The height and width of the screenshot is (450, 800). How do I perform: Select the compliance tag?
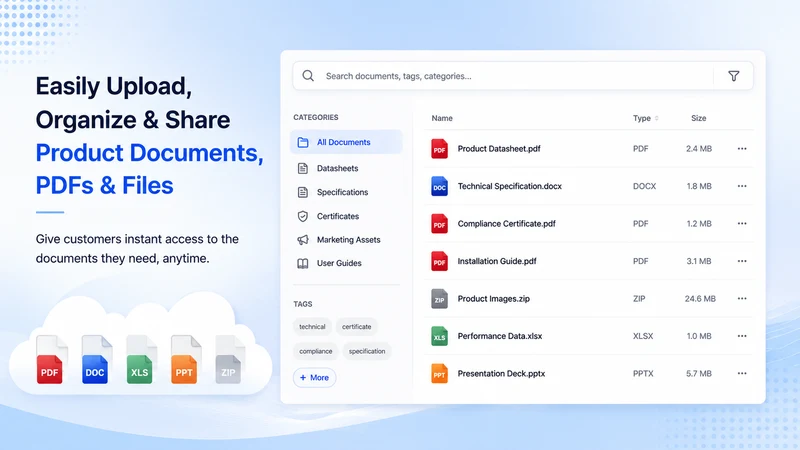(316, 351)
